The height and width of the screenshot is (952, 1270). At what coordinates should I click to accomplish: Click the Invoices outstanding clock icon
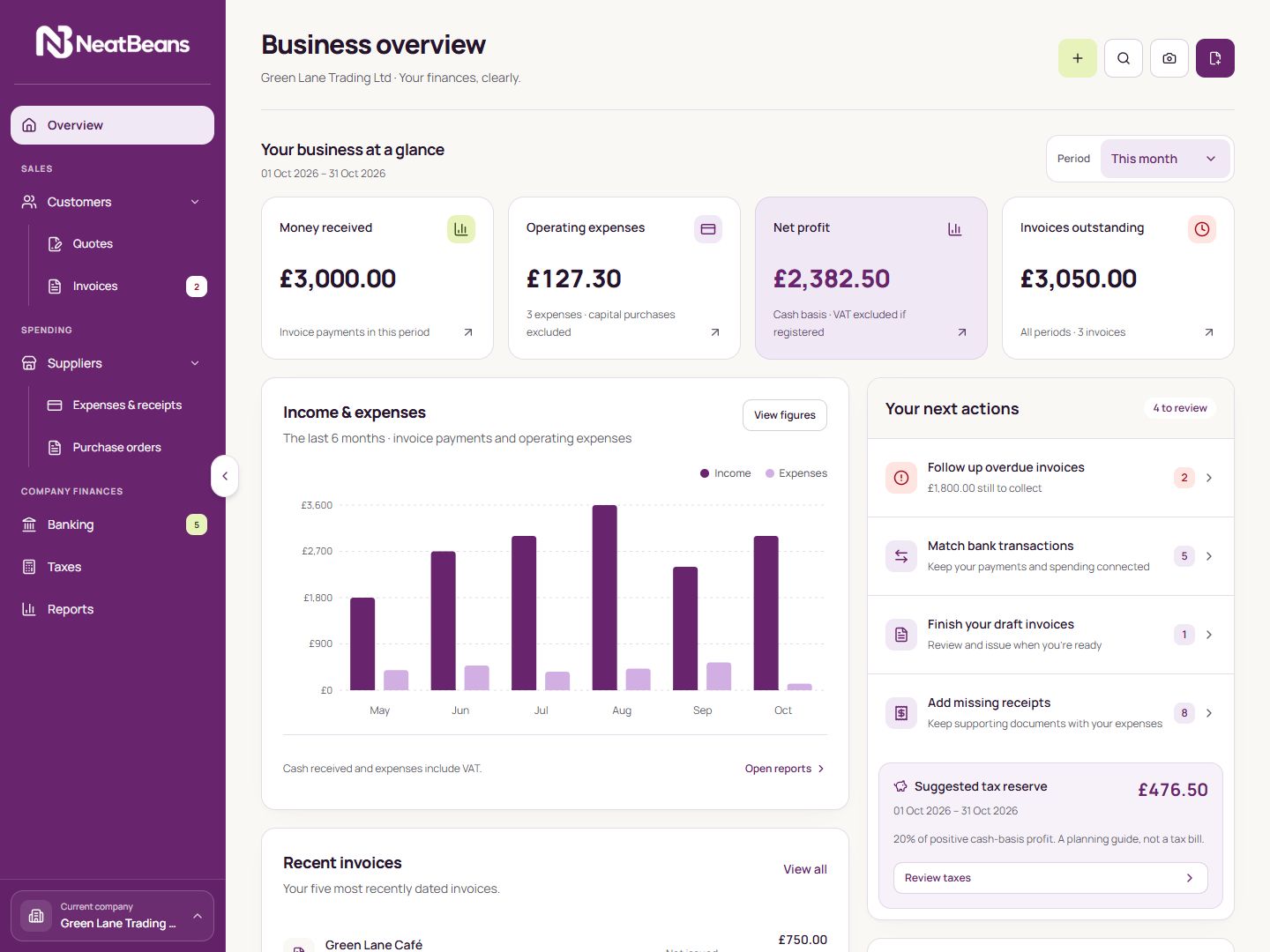[x=1202, y=229]
